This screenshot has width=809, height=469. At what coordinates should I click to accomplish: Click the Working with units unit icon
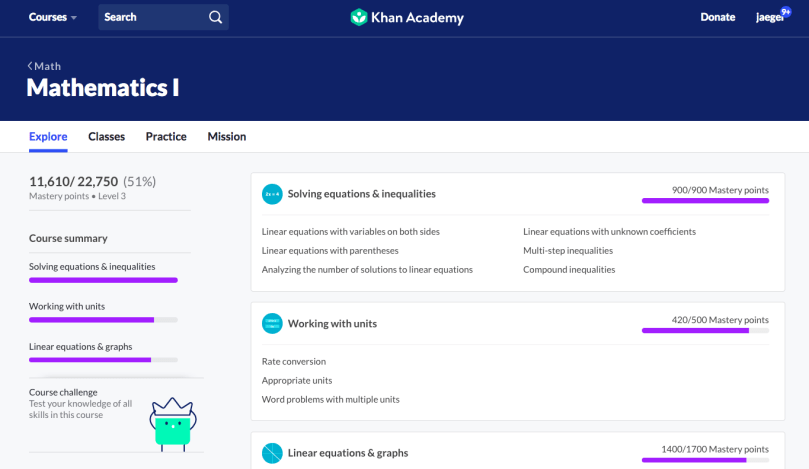272,324
